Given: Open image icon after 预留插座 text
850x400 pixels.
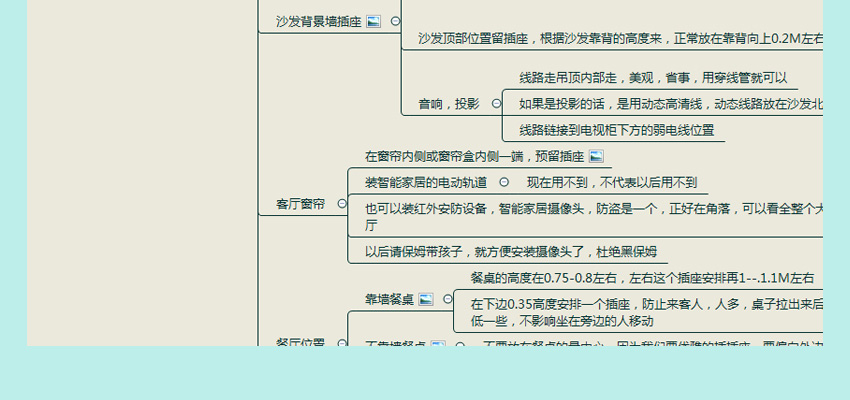Looking at the screenshot, I should point(596,156).
